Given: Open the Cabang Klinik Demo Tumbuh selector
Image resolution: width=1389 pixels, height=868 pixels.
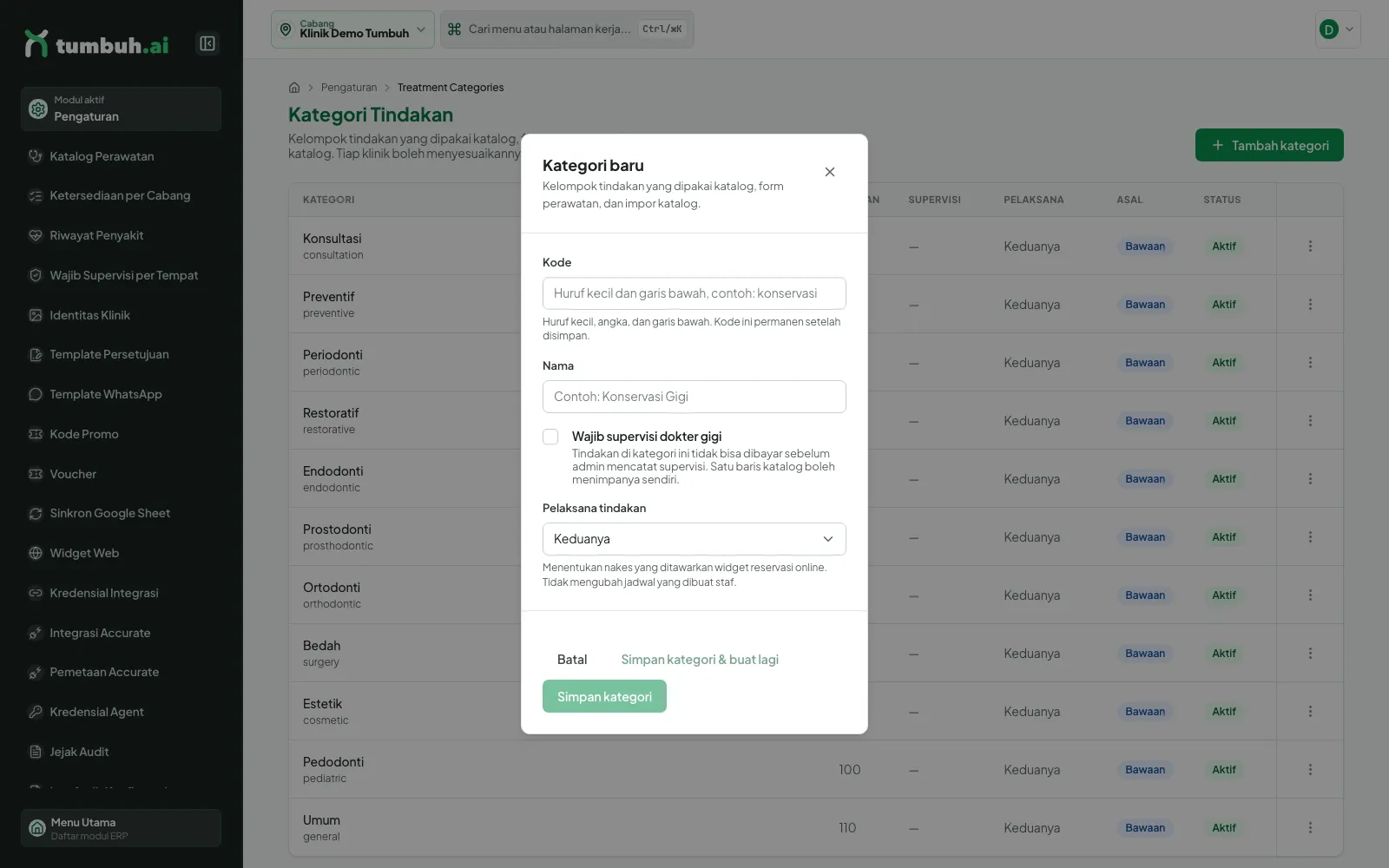Looking at the screenshot, I should (x=352, y=30).
